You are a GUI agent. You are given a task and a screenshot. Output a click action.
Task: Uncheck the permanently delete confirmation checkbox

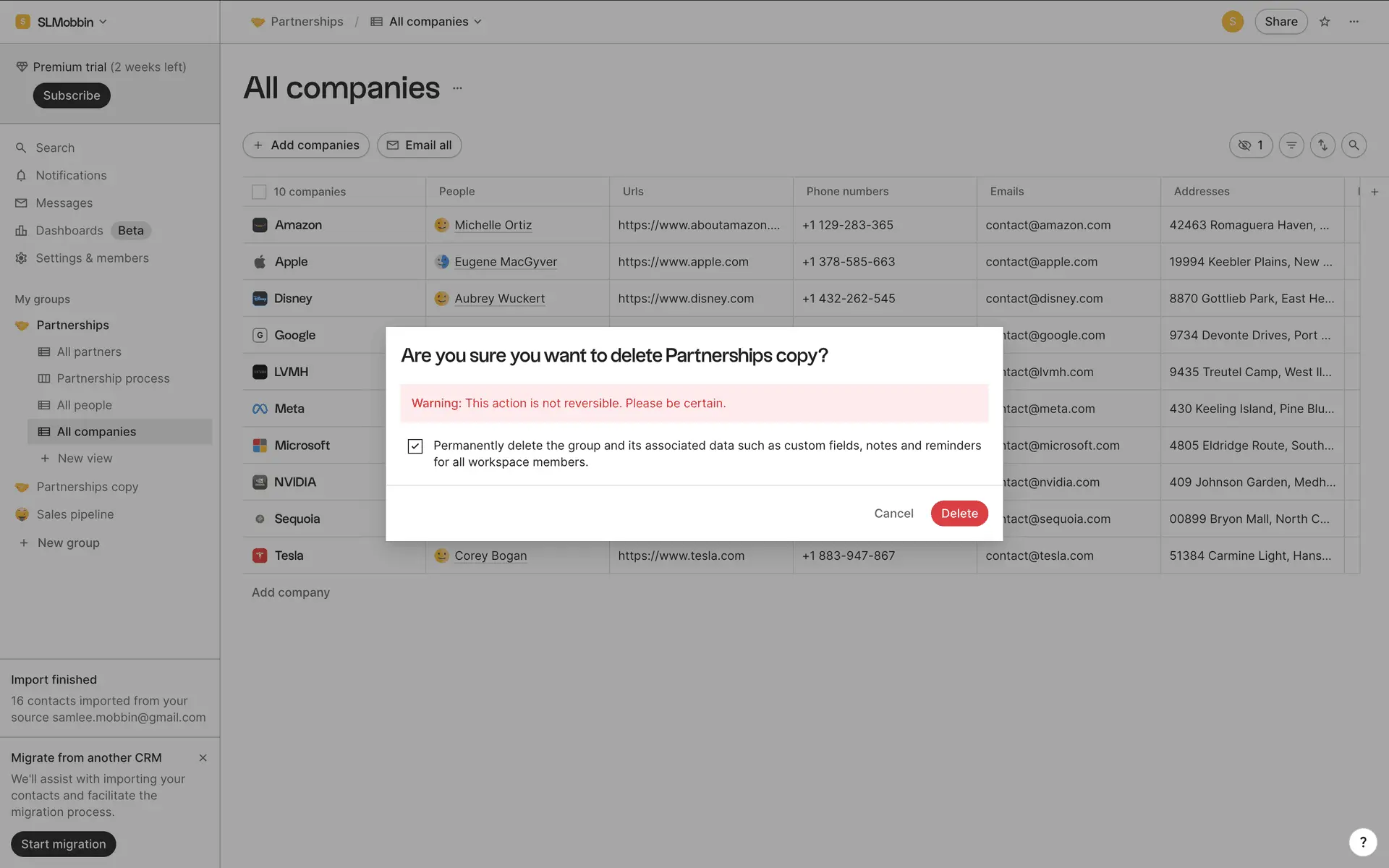(x=415, y=446)
